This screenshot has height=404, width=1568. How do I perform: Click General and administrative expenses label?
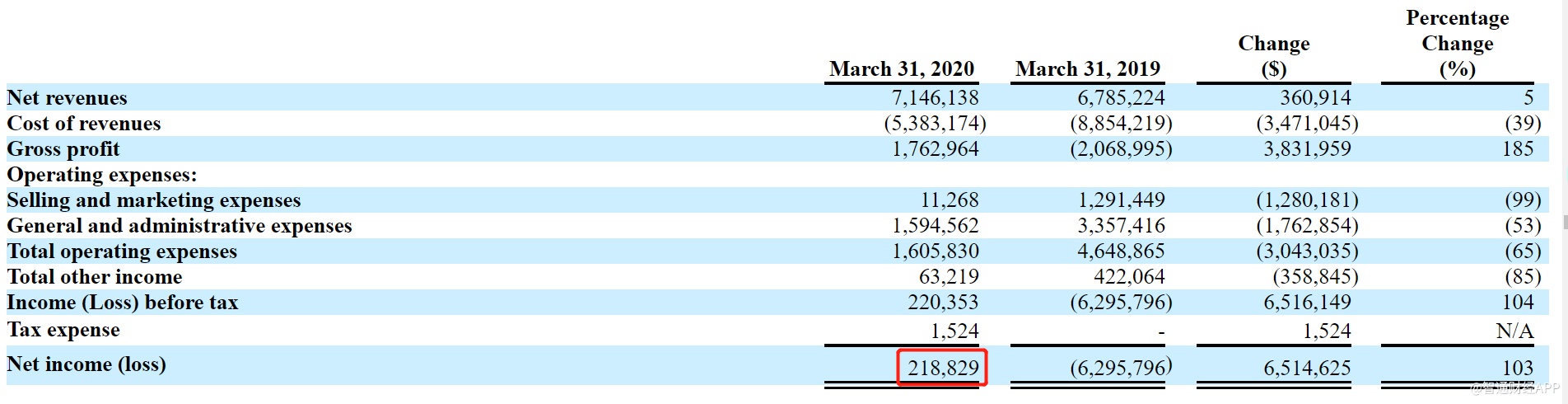tap(180, 226)
